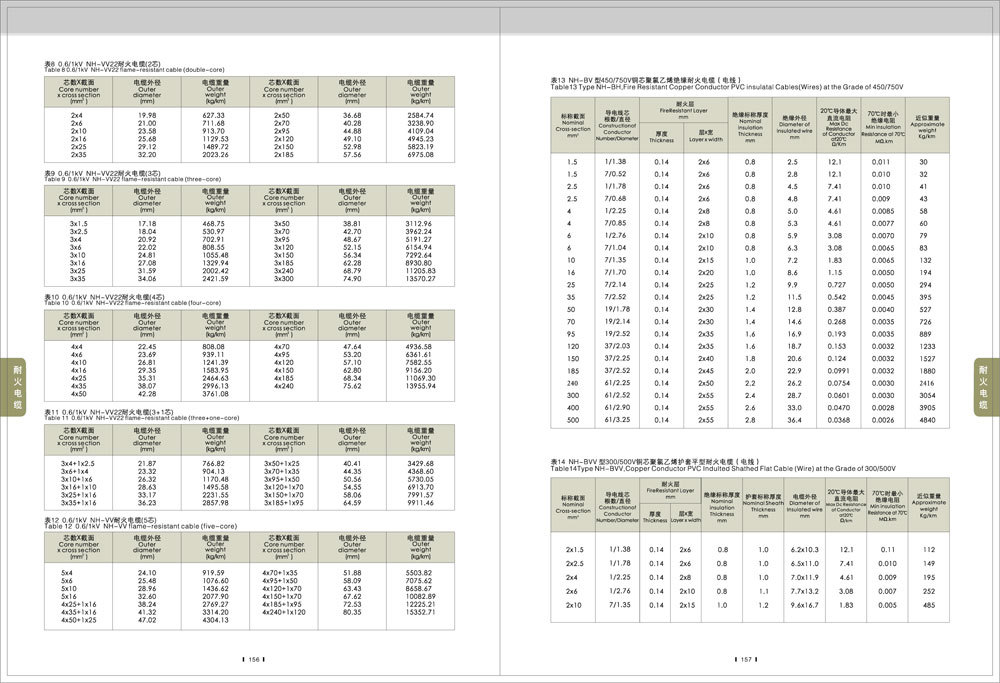This screenshot has height=683, width=1000.
Task: Click the weight value 919.59
Action: (x=214, y=573)
